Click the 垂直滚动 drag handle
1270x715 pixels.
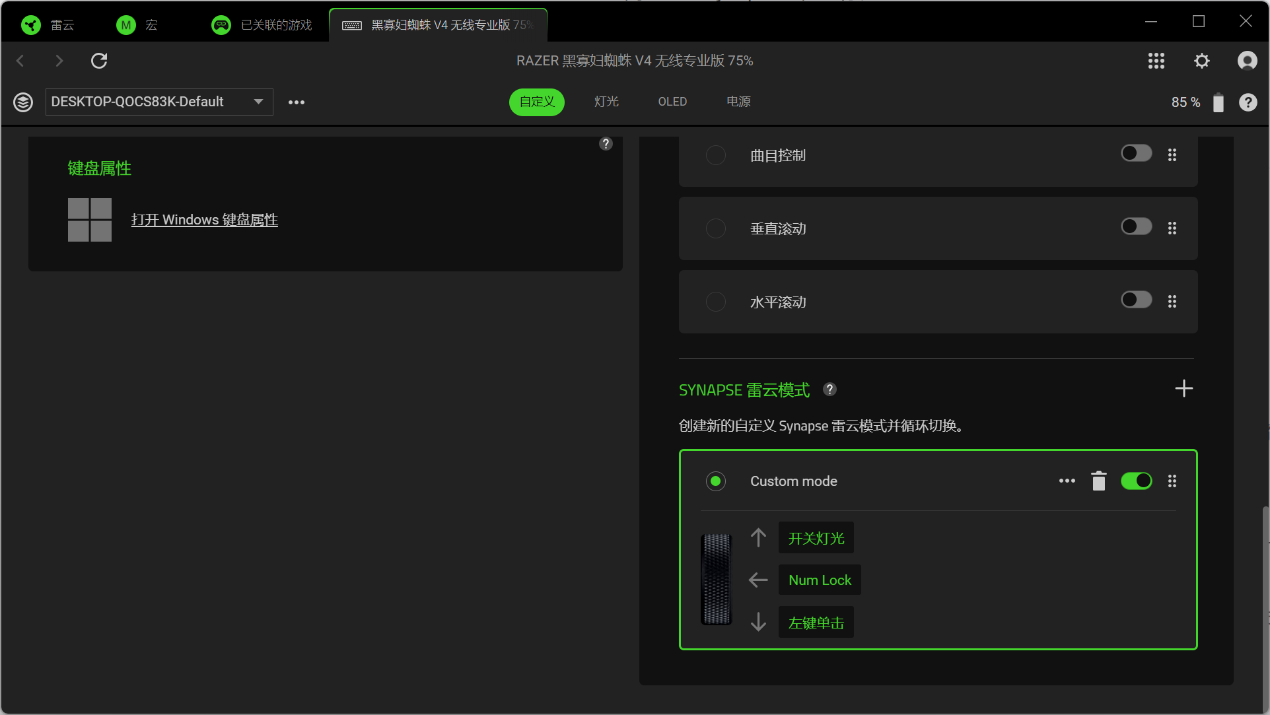(x=1172, y=228)
